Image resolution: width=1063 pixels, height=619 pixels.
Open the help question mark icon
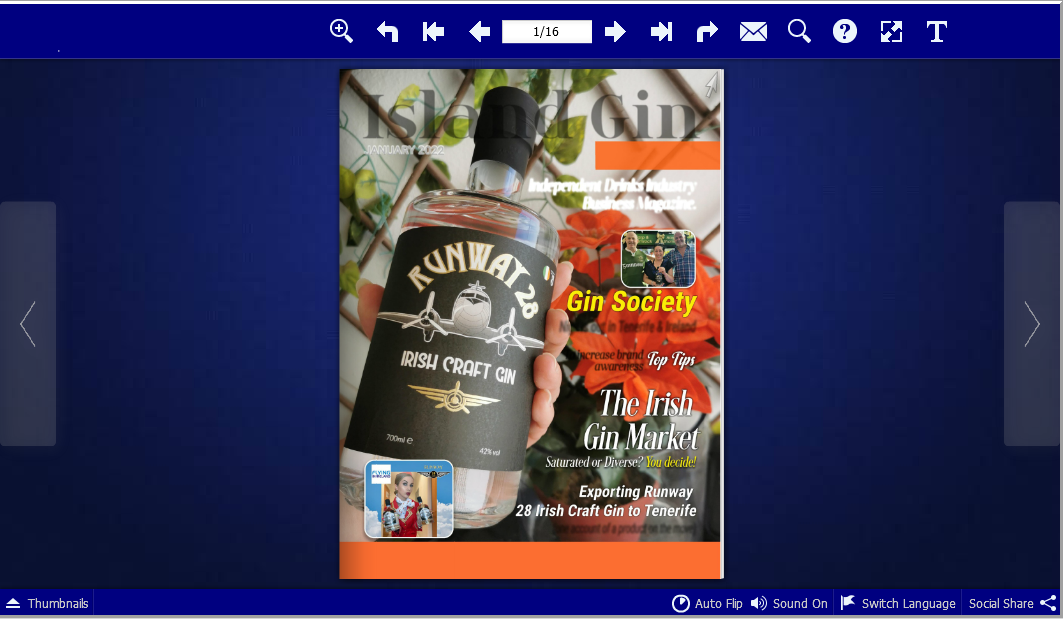pos(845,31)
